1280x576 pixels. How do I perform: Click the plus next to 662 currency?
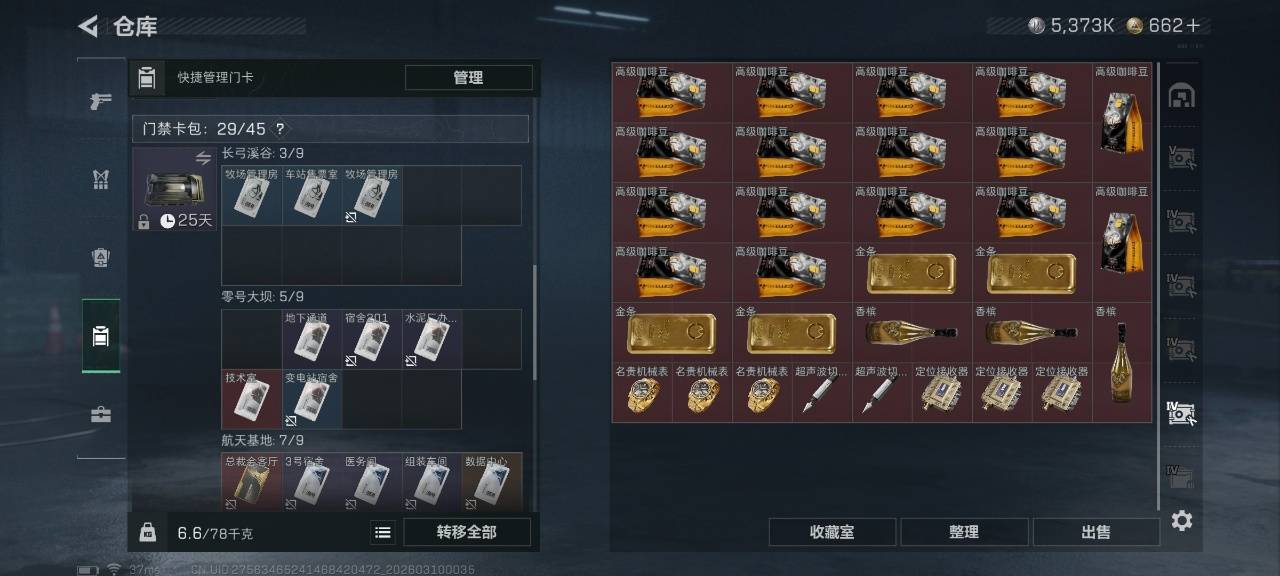click(1193, 26)
